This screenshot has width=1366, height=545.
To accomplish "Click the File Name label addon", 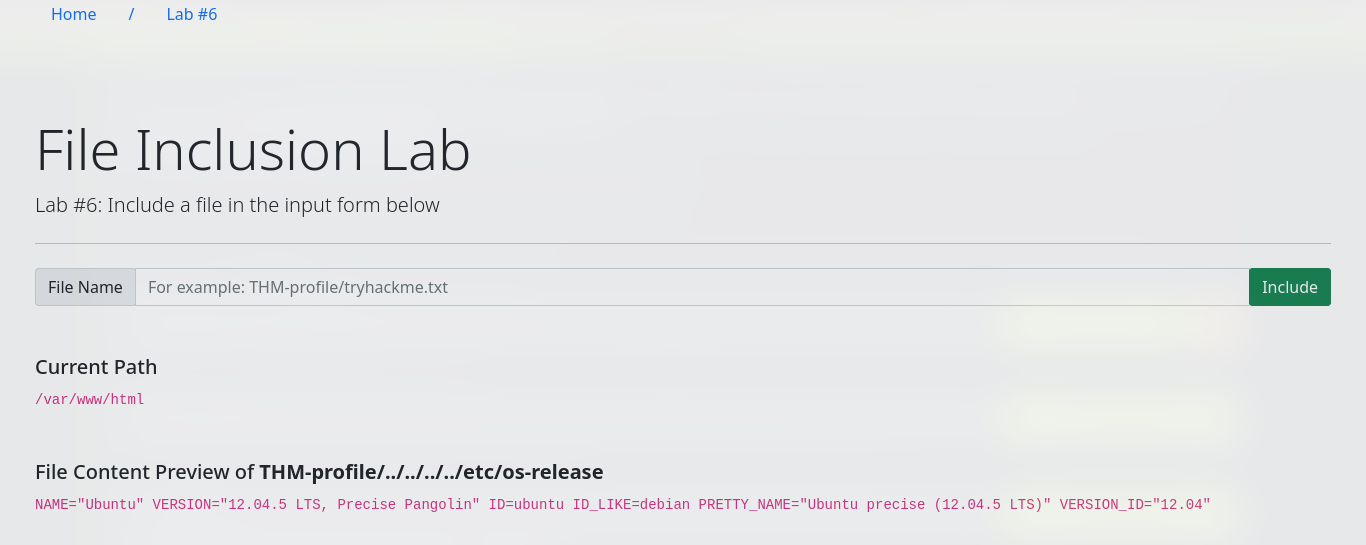I will pos(85,287).
